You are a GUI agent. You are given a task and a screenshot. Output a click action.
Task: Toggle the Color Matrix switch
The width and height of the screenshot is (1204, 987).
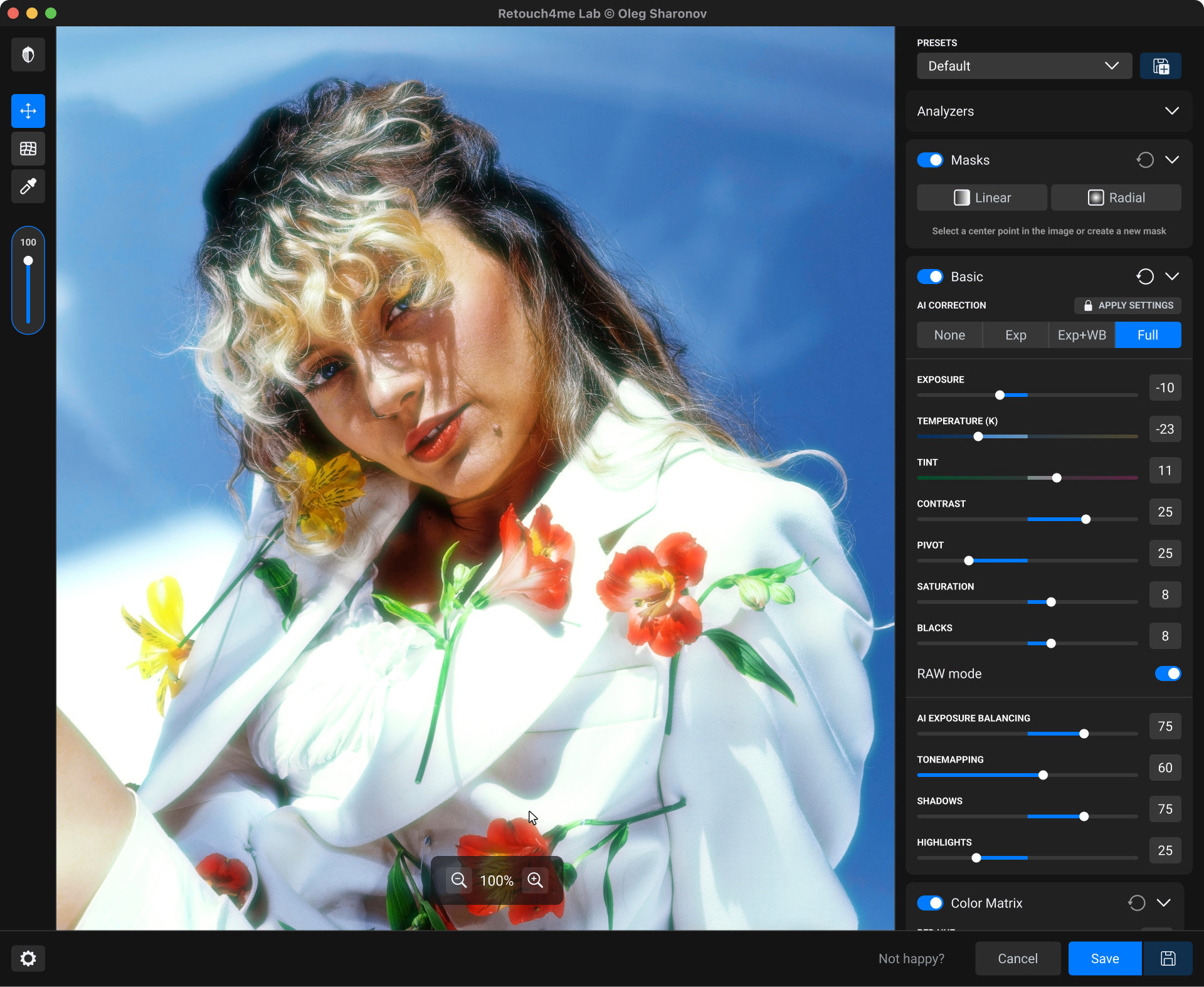[x=930, y=903]
